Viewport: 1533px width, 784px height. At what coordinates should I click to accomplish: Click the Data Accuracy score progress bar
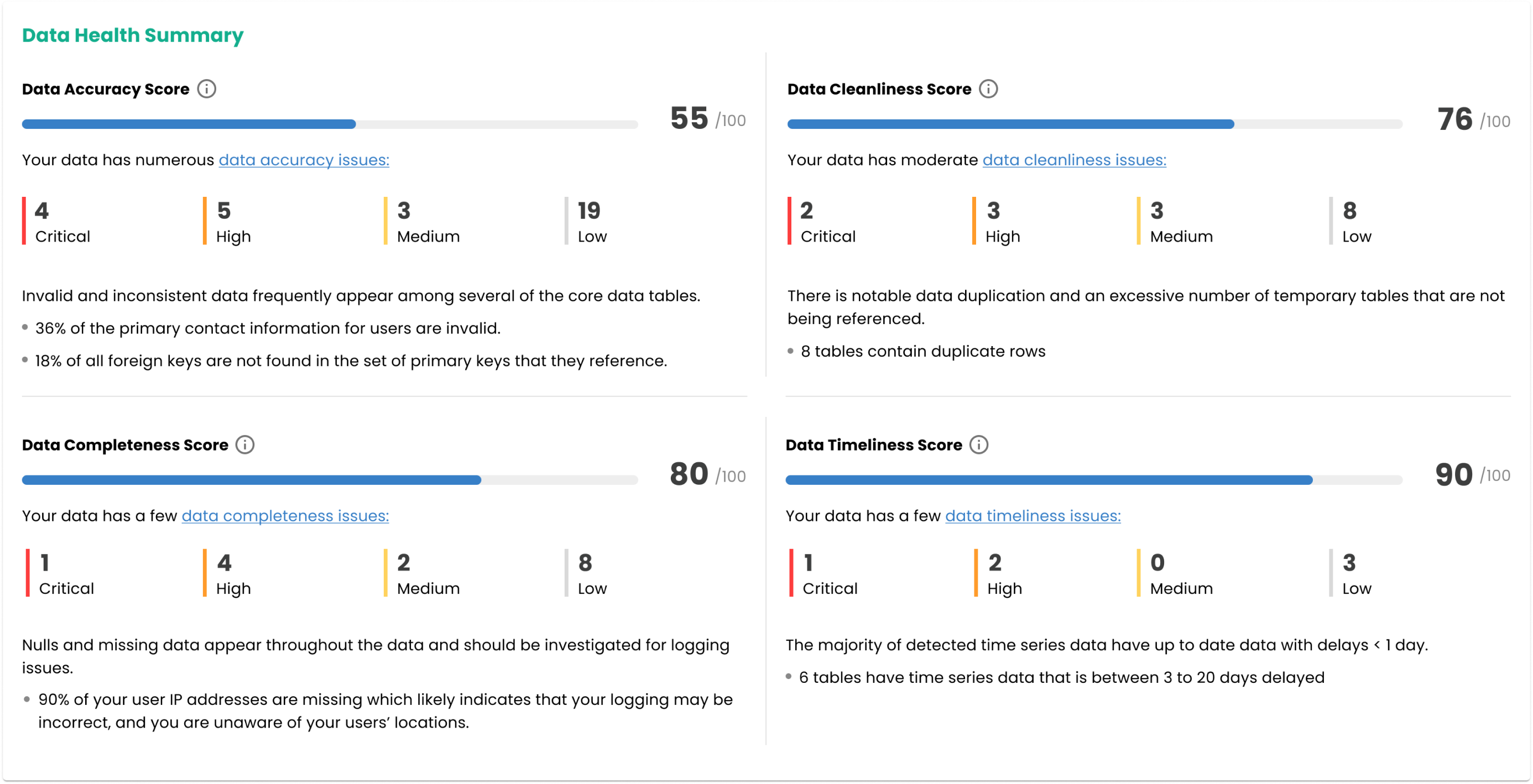pyautogui.click(x=330, y=124)
